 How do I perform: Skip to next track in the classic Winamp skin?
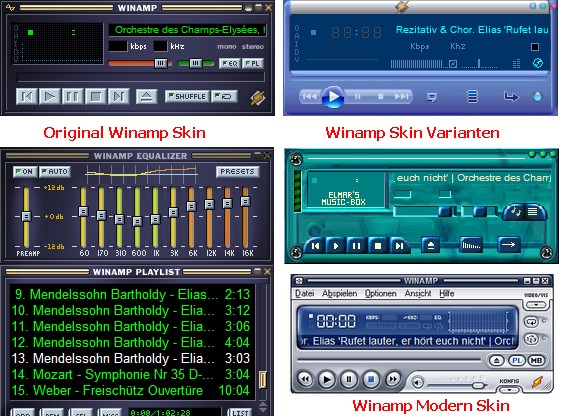(x=119, y=96)
